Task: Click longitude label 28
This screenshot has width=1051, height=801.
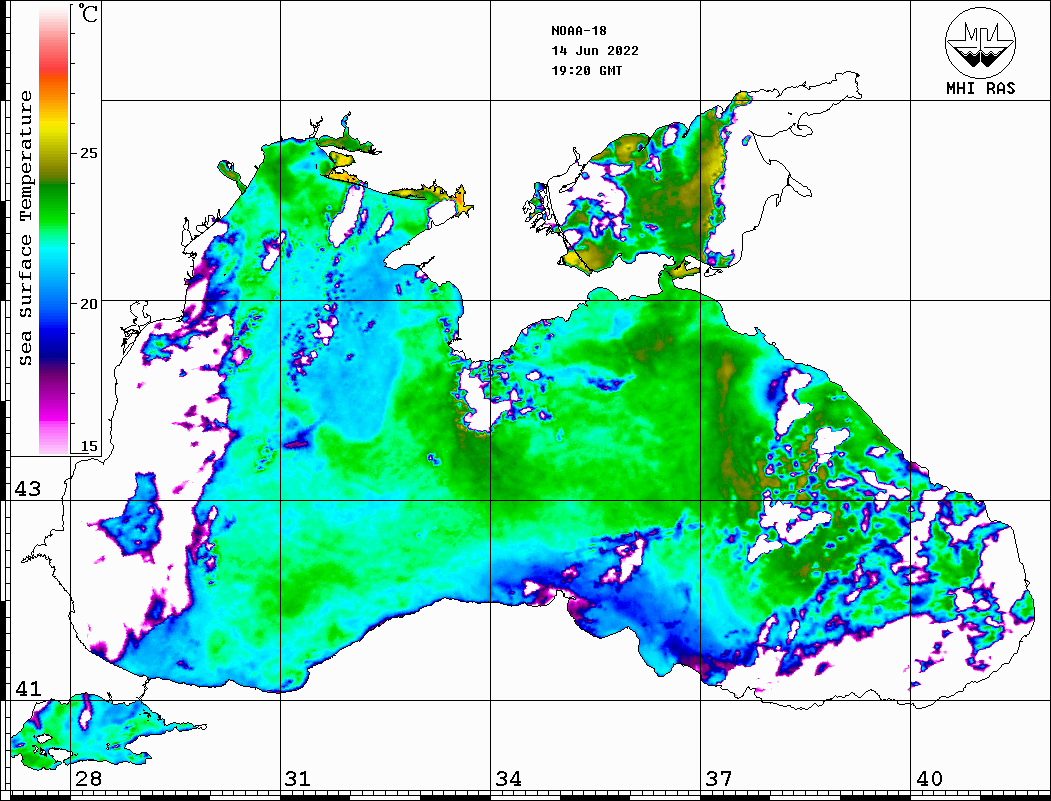Action: [88, 779]
